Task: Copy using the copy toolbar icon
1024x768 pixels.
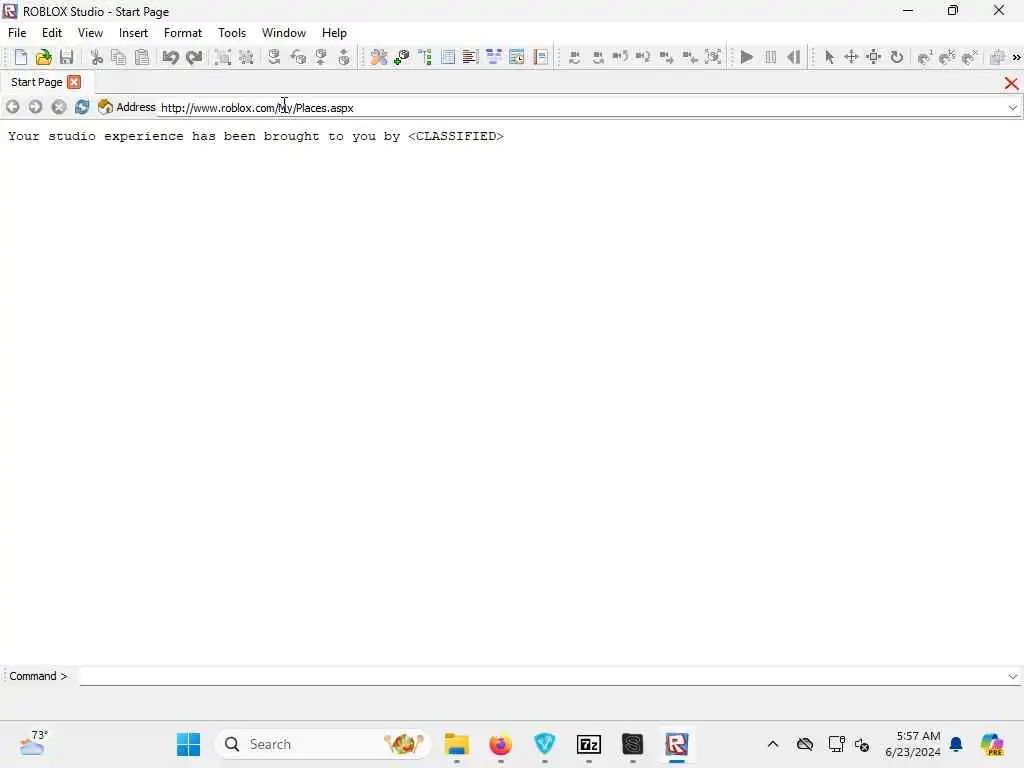Action: coord(119,57)
